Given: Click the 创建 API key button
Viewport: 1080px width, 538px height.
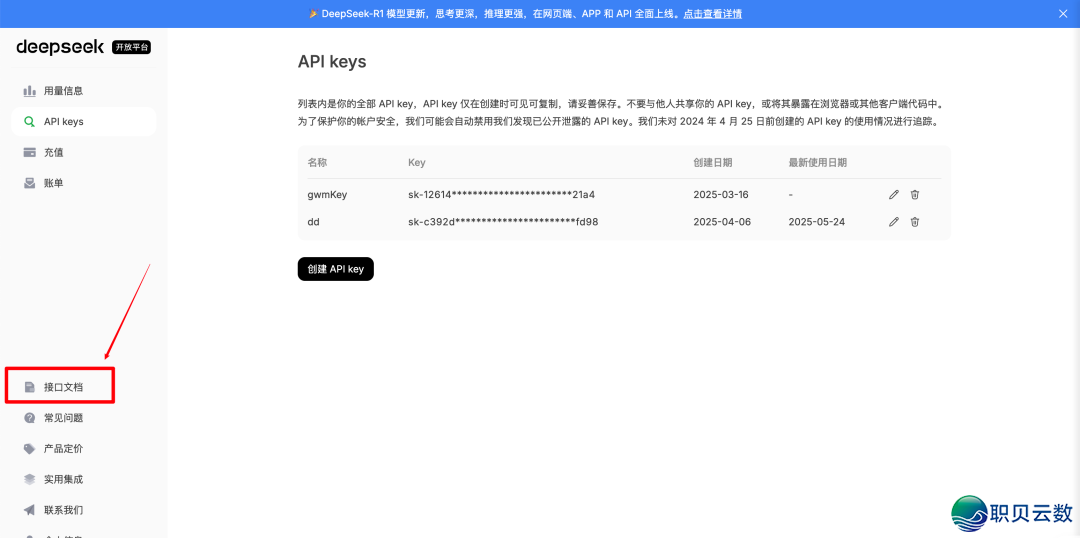Looking at the screenshot, I should [335, 269].
